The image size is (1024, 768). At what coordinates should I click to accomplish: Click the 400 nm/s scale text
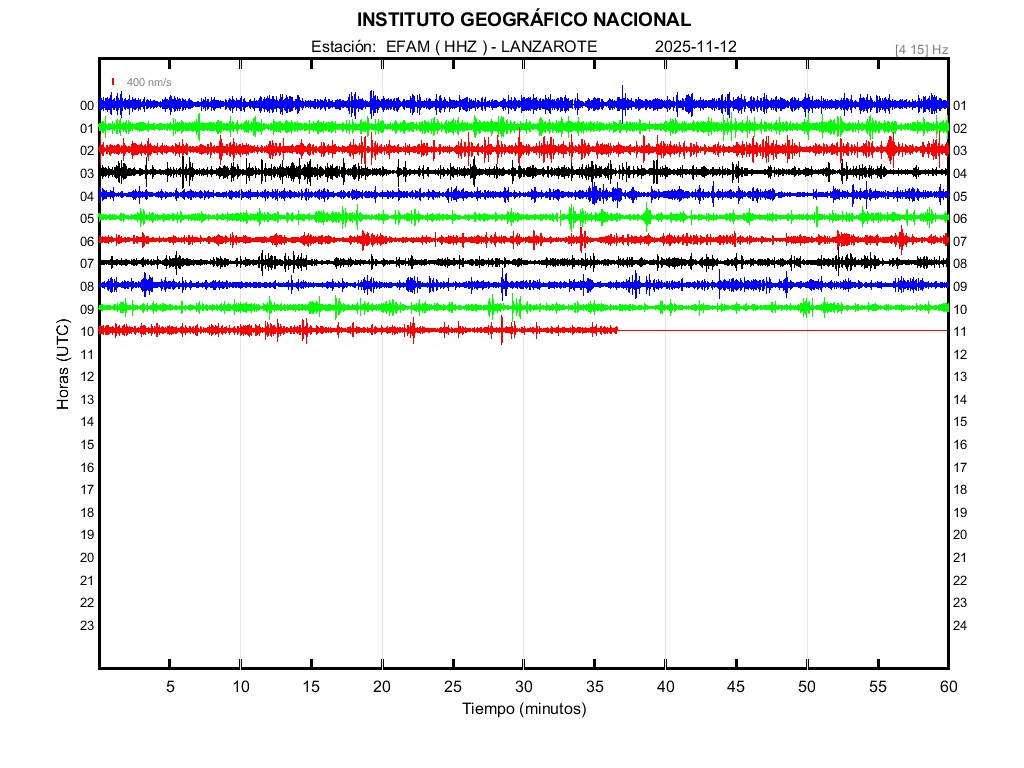pyautogui.click(x=149, y=82)
